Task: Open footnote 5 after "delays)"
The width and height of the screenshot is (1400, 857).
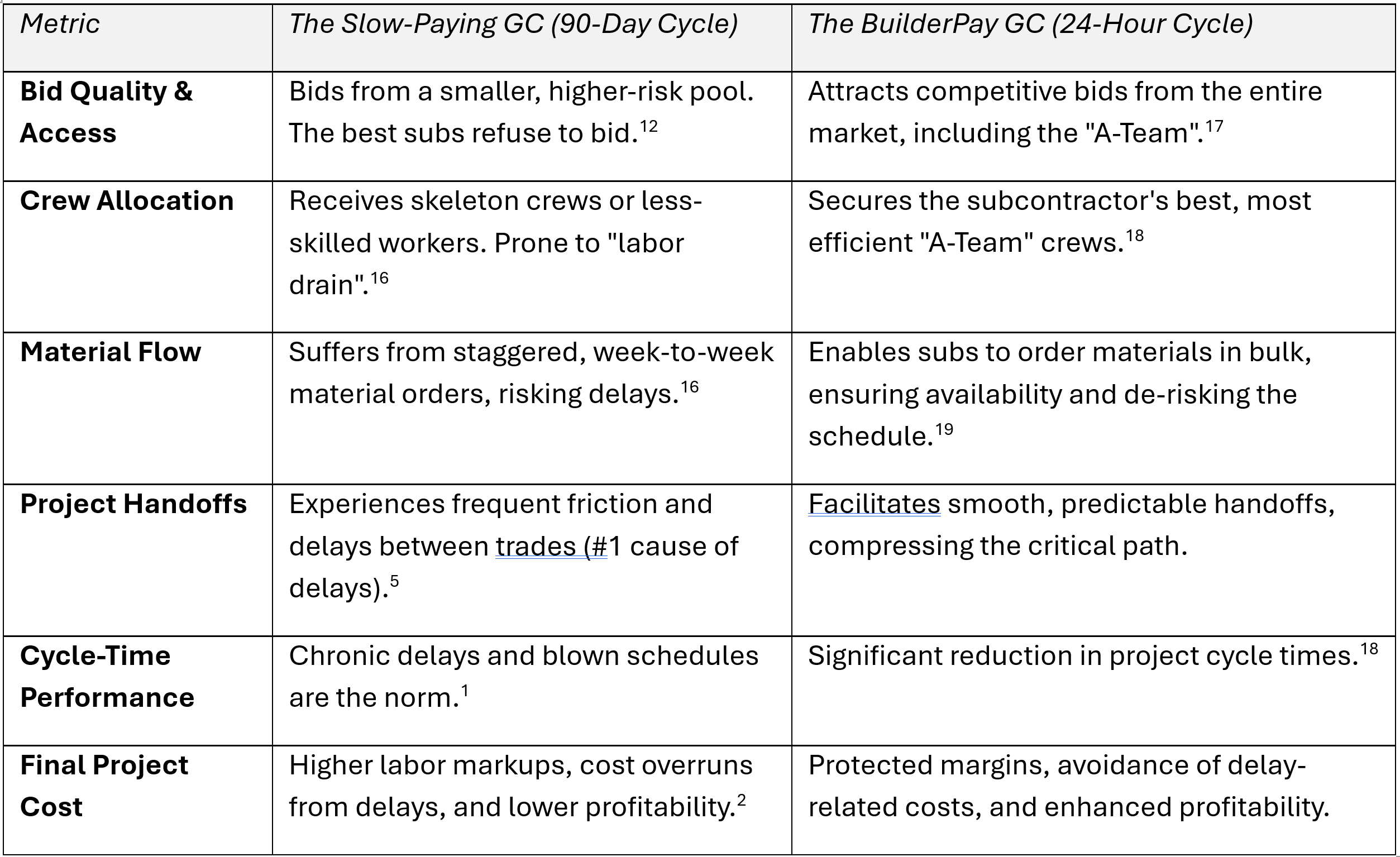Action: (x=394, y=581)
